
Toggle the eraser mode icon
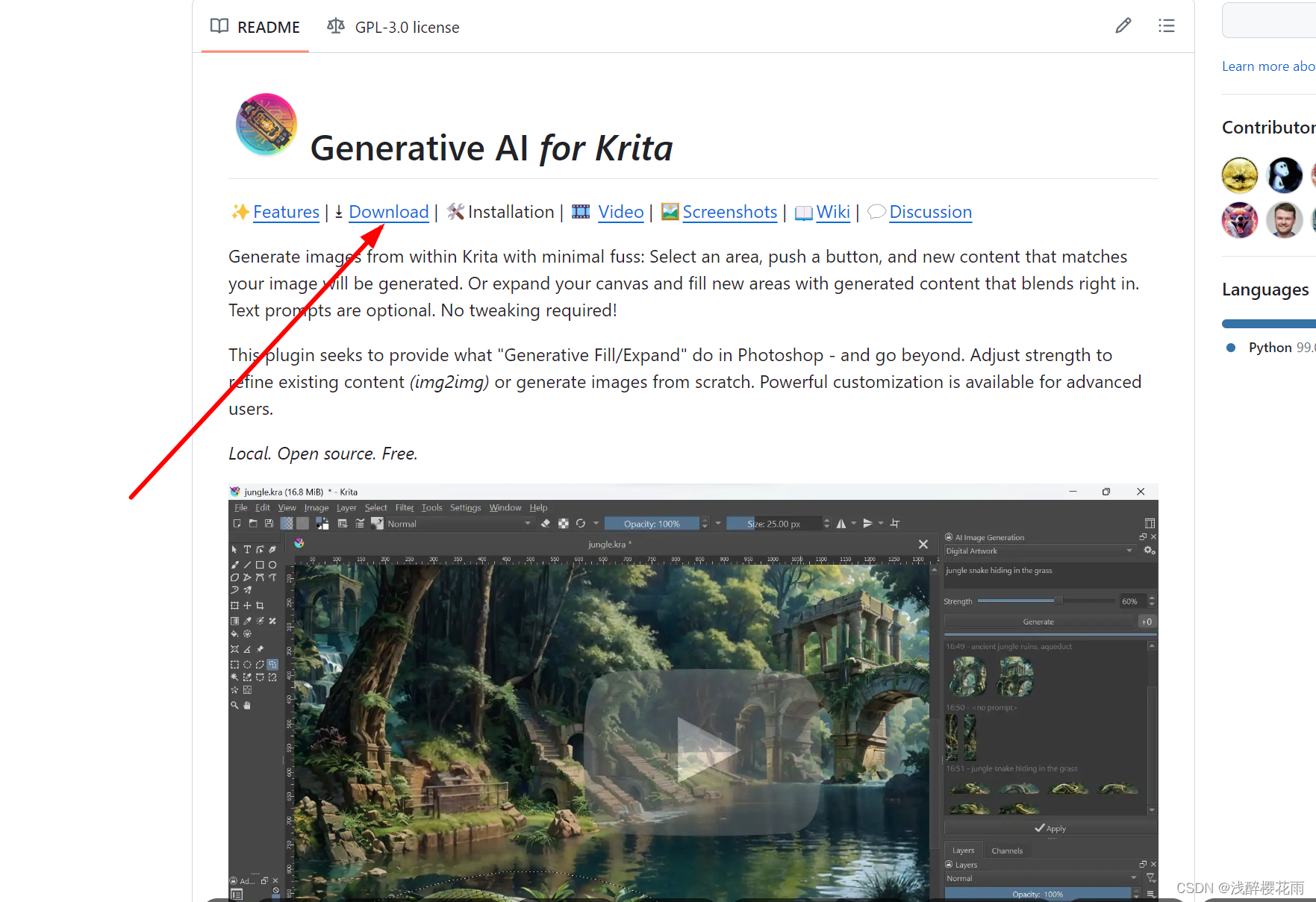coord(546,524)
